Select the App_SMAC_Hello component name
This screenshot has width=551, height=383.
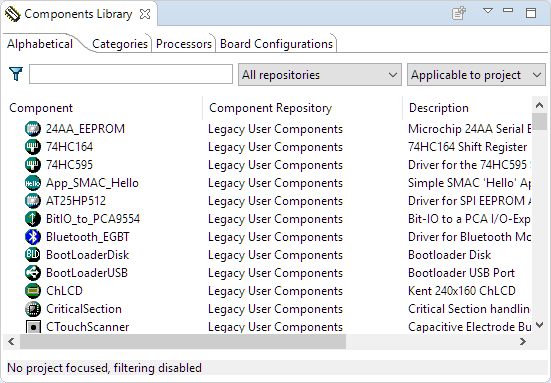pyautogui.click(x=92, y=183)
